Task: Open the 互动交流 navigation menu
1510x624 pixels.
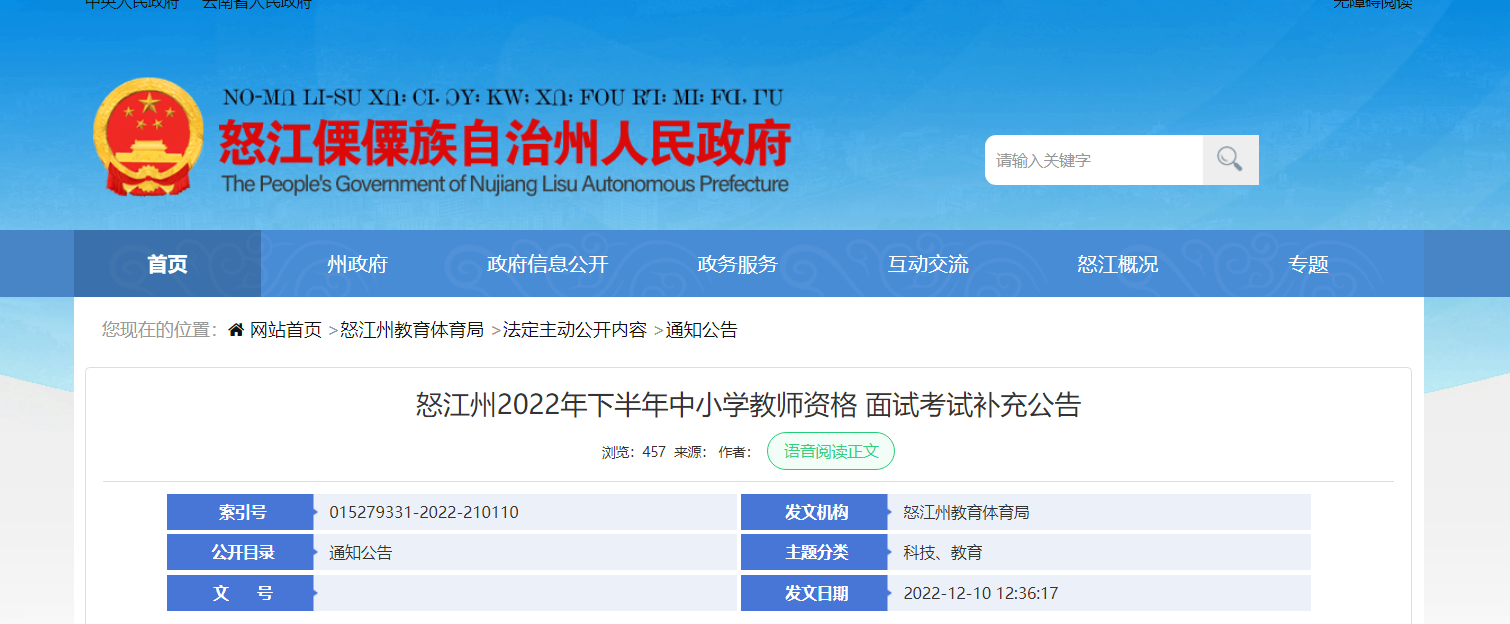Action: coord(928,264)
